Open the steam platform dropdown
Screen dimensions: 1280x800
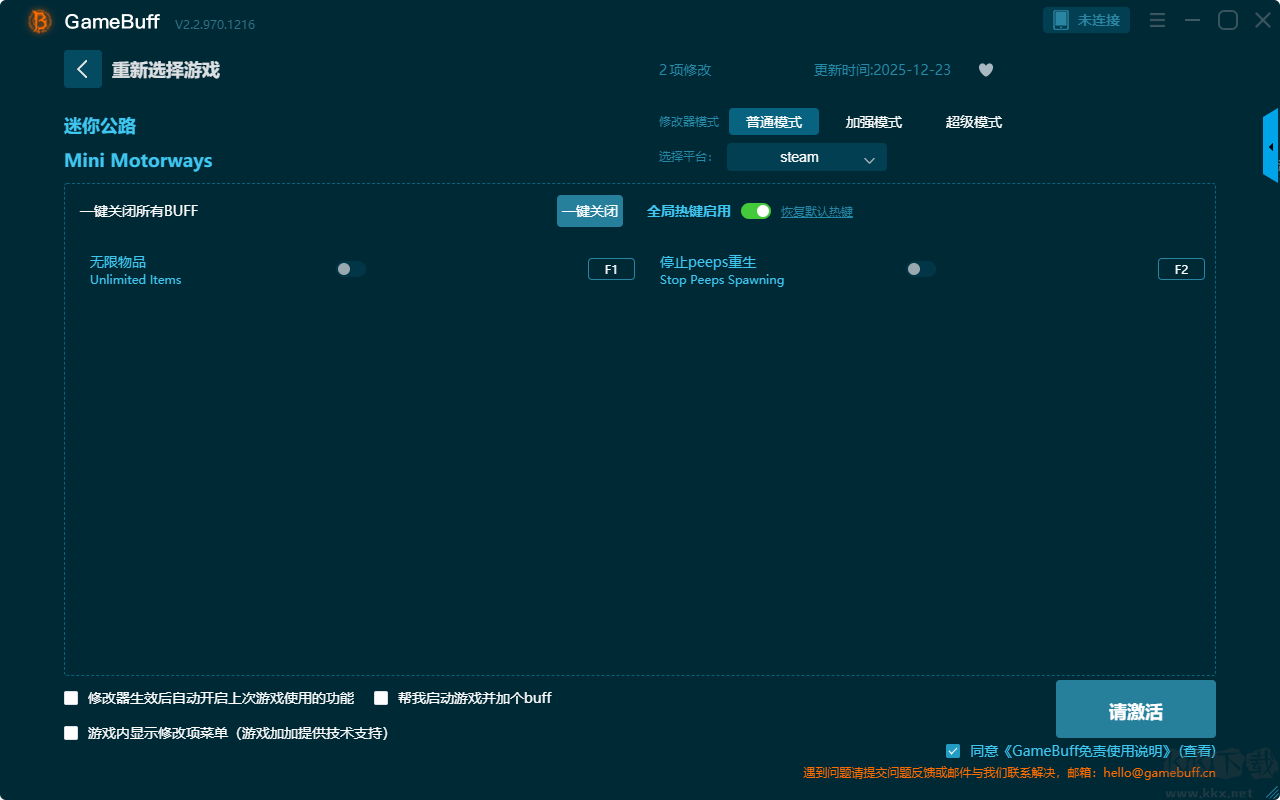point(806,157)
